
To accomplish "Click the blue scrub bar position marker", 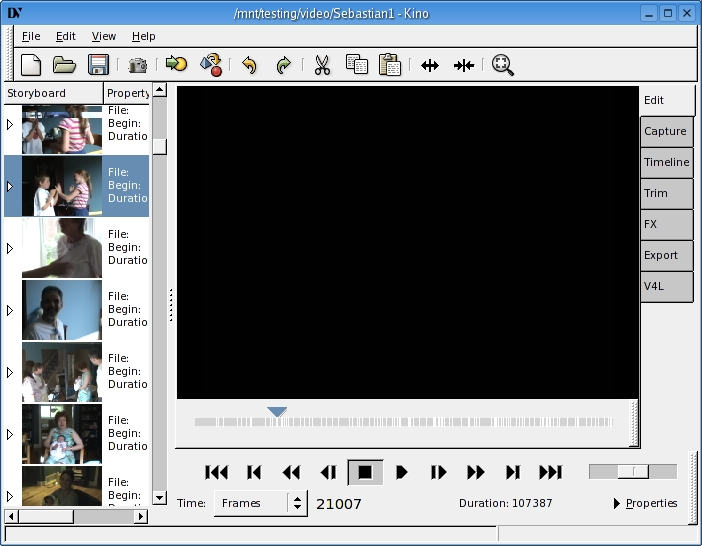I will [277, 412].
